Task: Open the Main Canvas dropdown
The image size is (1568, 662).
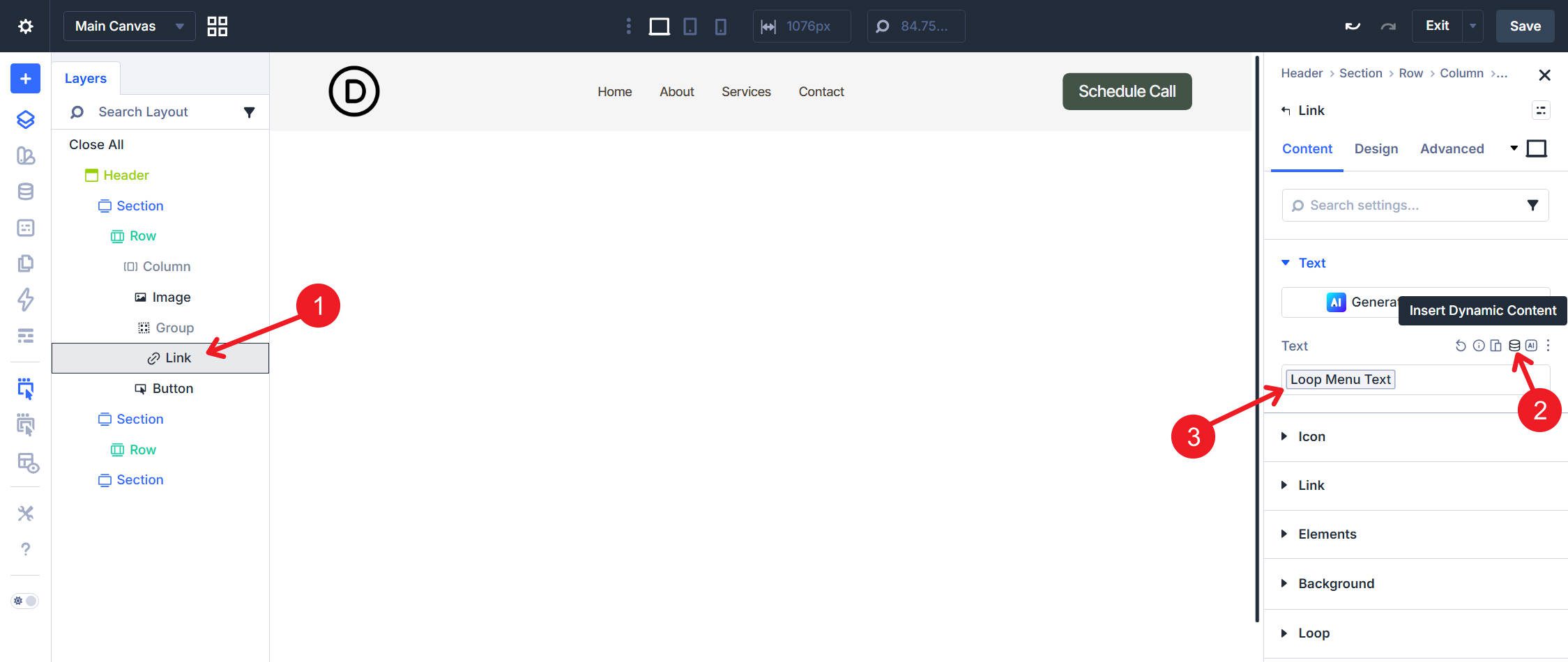Action: point(129,26)
